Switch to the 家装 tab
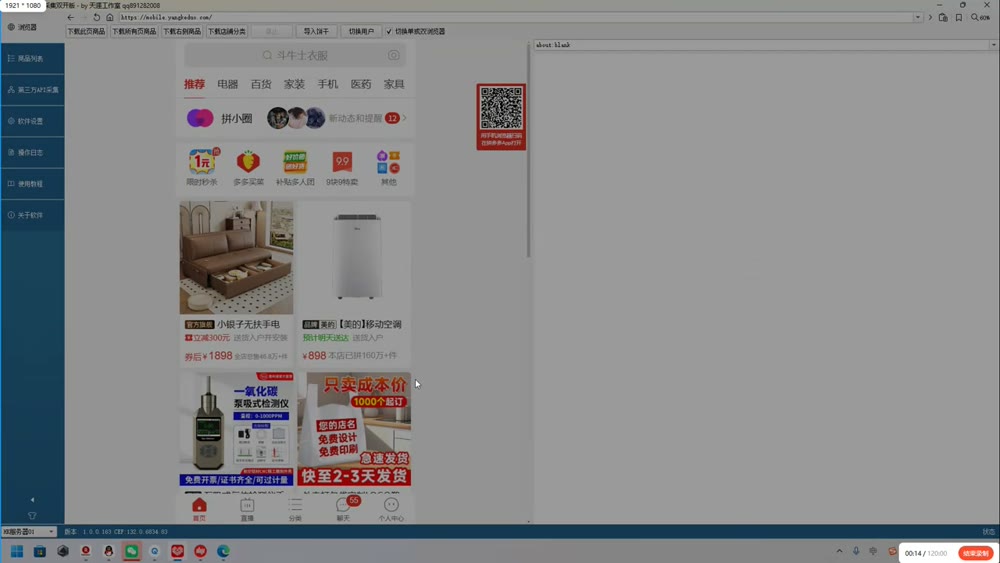 point(294,84)
